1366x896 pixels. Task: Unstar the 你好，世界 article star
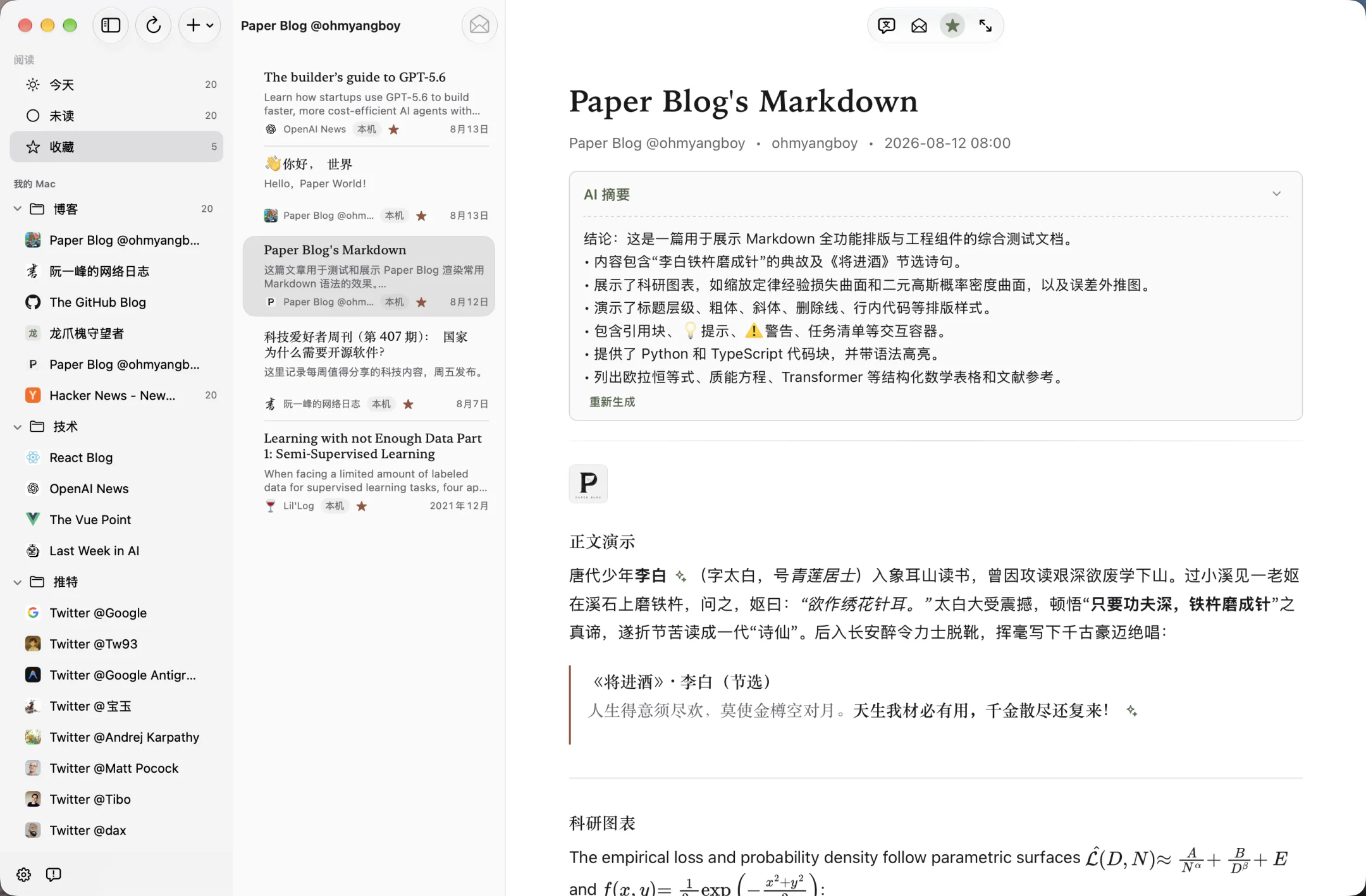tap(422, 216)
